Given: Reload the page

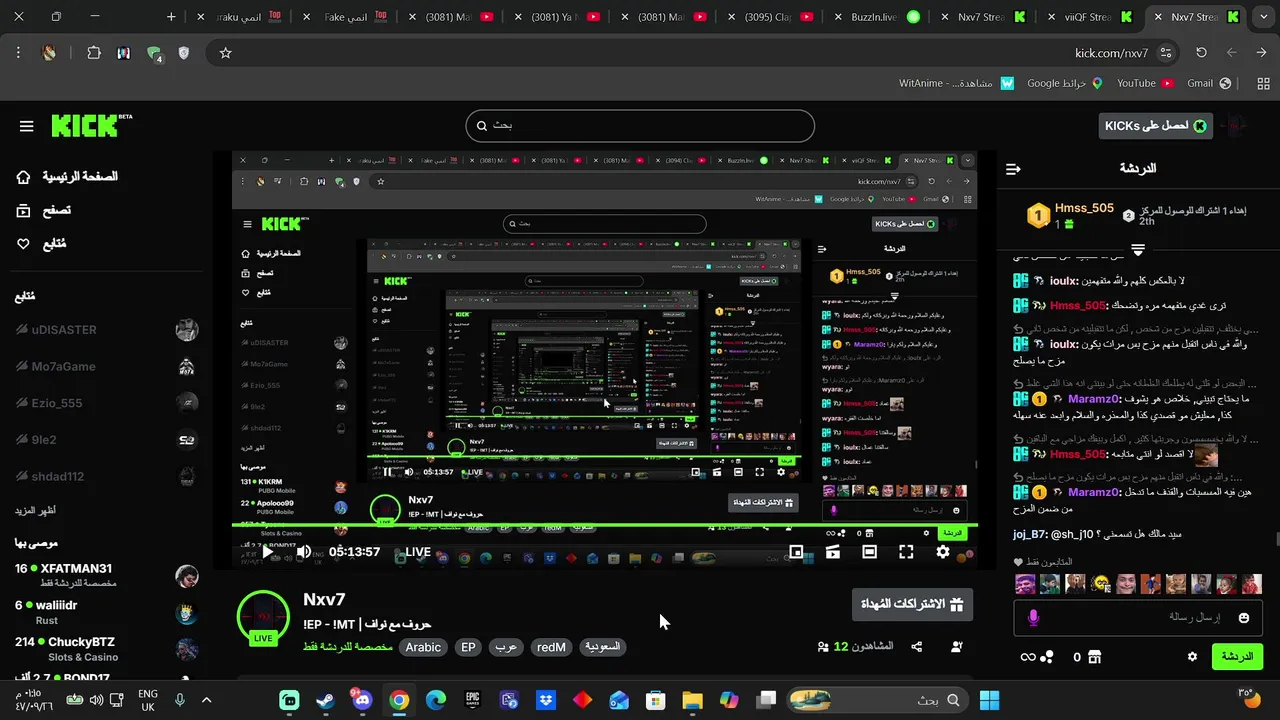Looking at the screenshot, I should pyautogui.click(x=1201, y=53).
